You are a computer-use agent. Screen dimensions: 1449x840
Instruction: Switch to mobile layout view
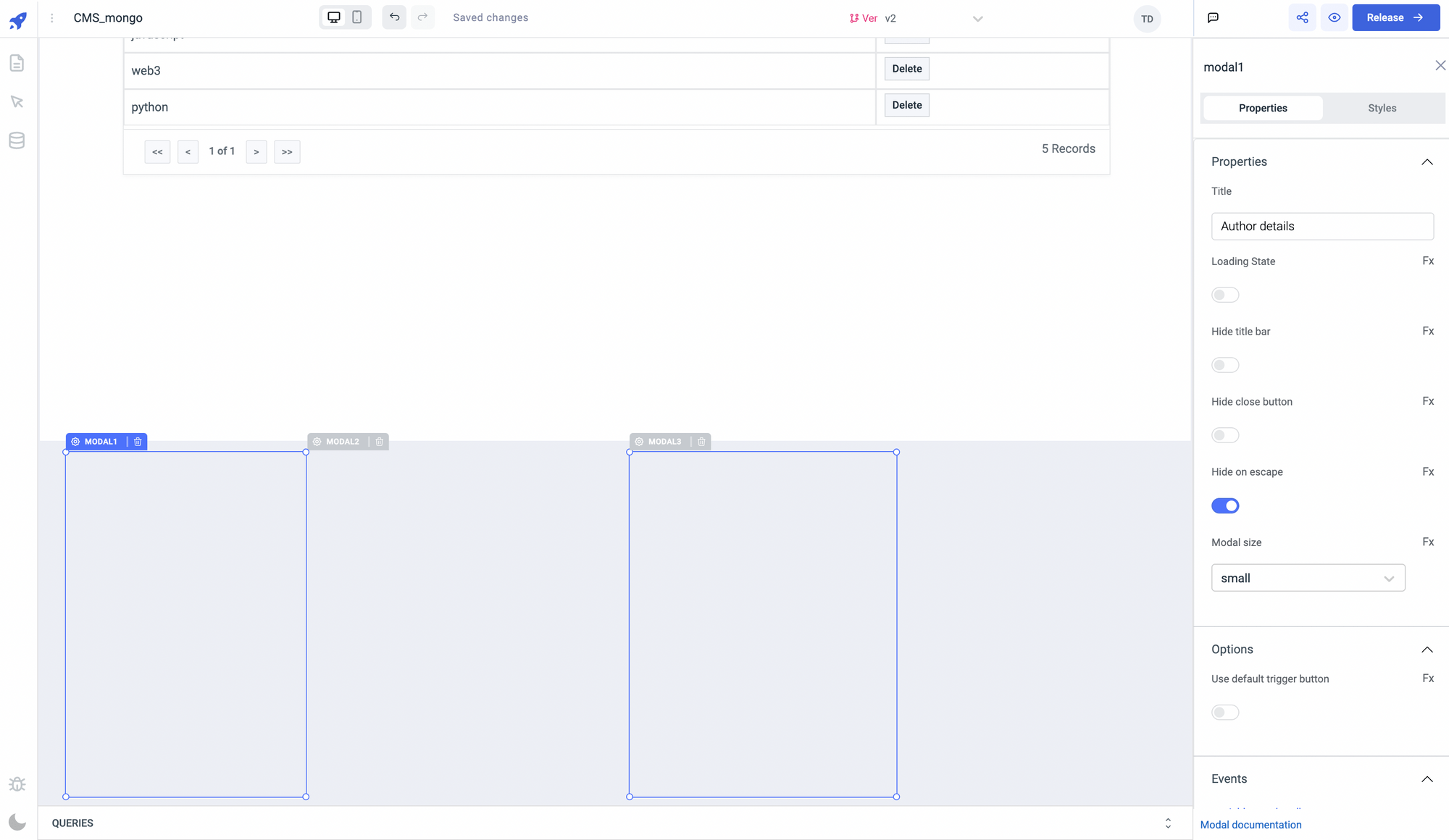pos(357,17)
